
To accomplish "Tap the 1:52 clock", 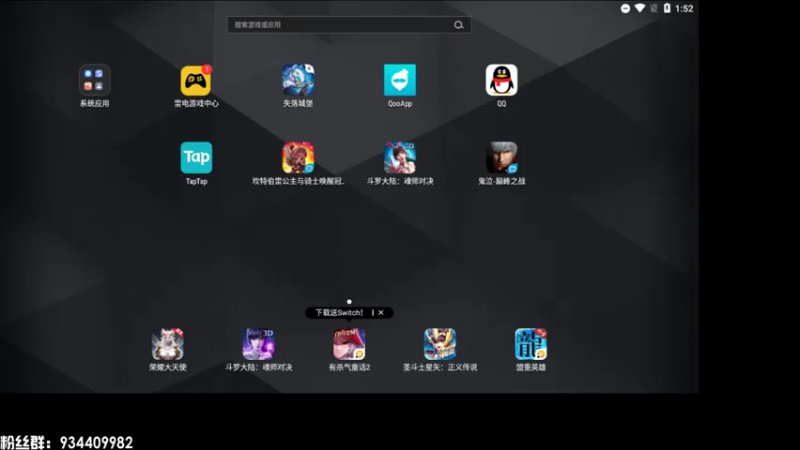I will (x=684, y=9).
